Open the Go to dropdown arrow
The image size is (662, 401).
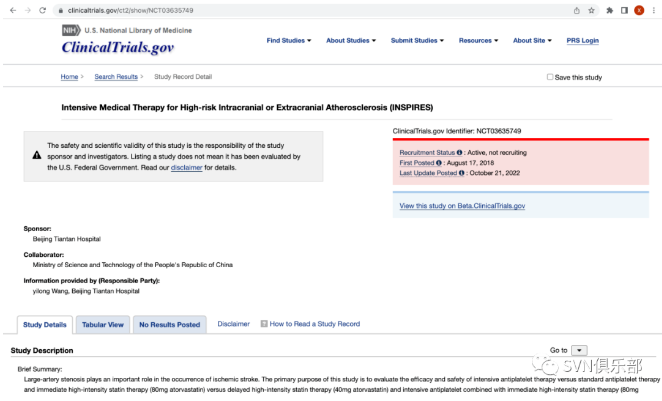(x=579, y=350)
